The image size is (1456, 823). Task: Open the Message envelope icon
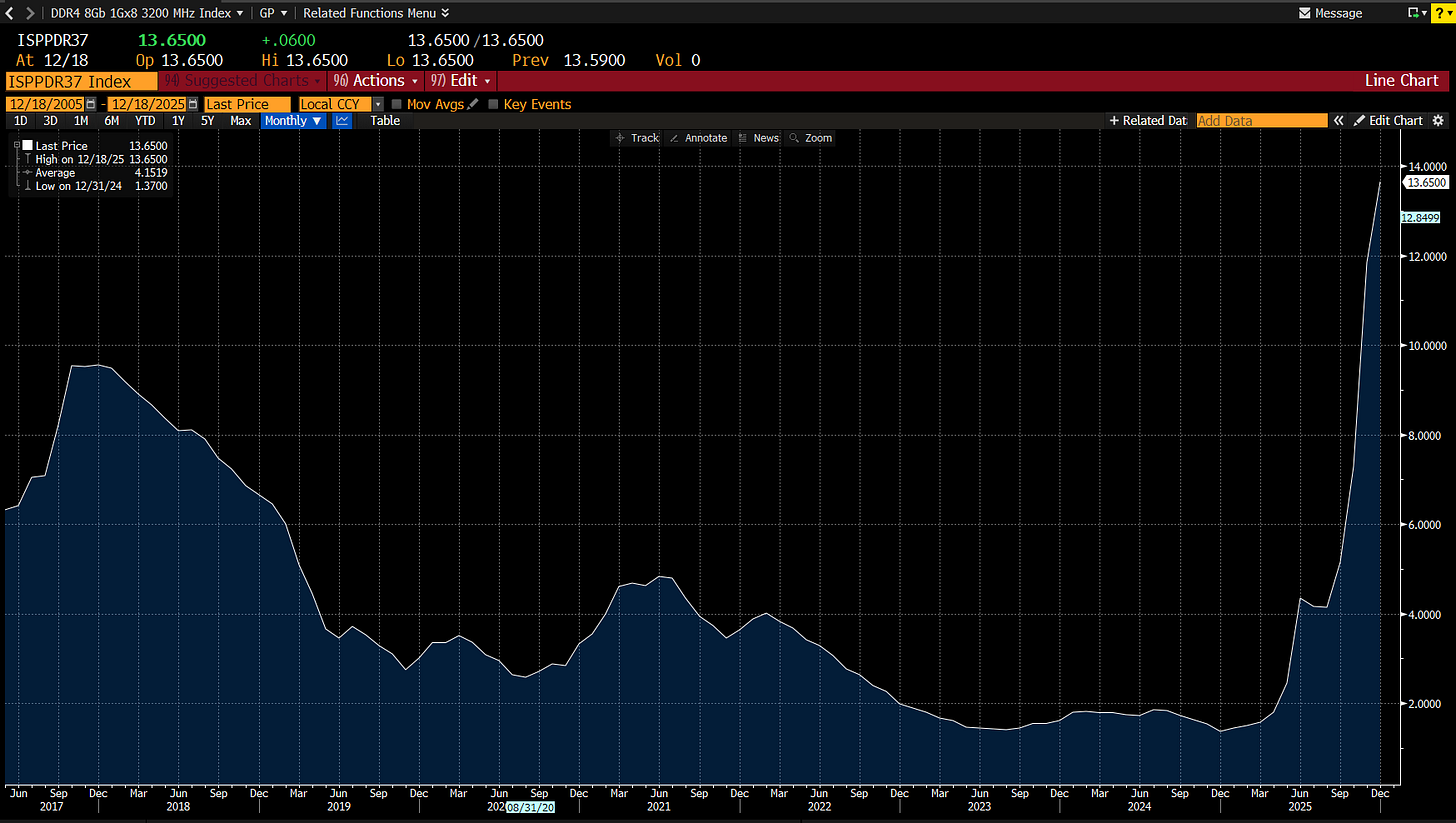coord(1304,13)
